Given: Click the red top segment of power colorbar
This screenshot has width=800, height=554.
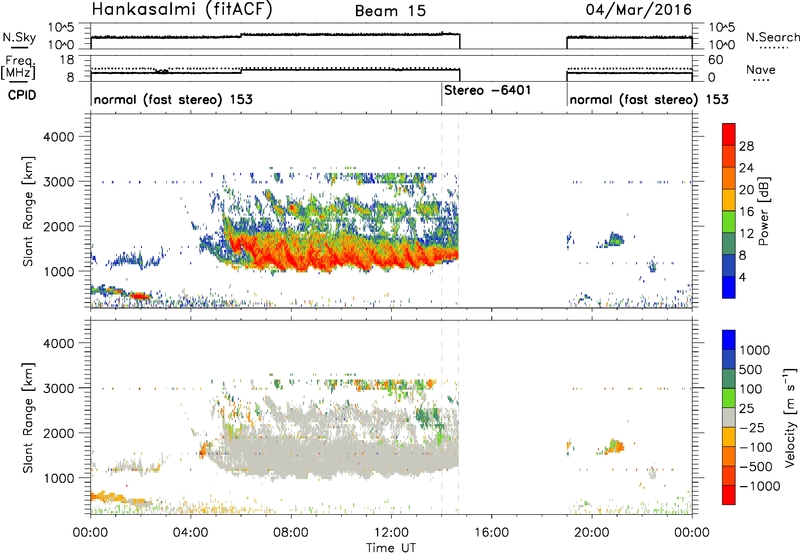Looking at the screenshot, I should coord(729,134).
